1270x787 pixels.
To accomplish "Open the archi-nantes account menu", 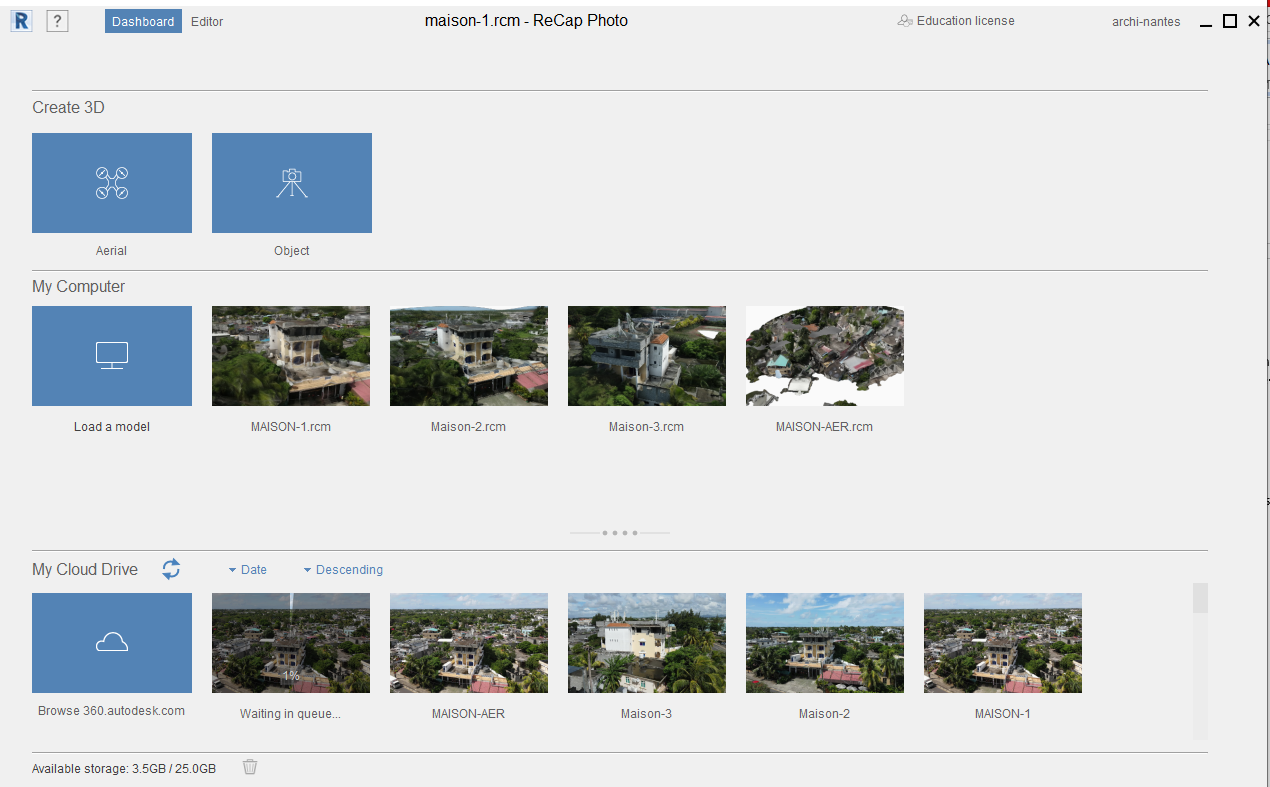I will (1146, 22).
